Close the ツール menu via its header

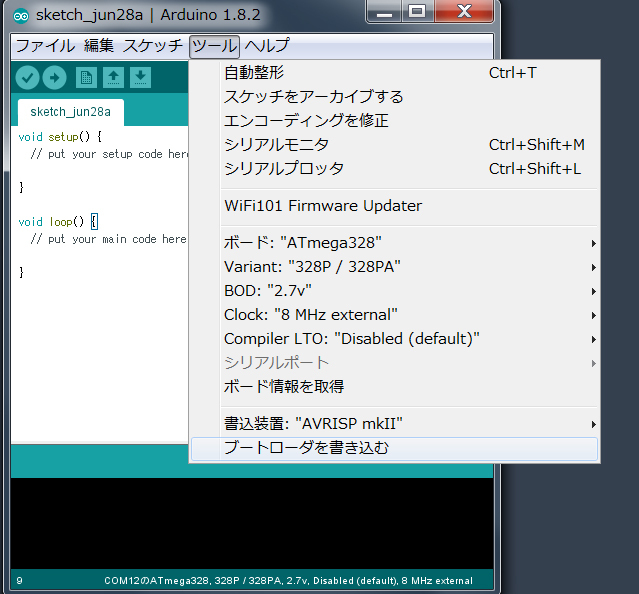pyautogui.click(x=214, y=46)
